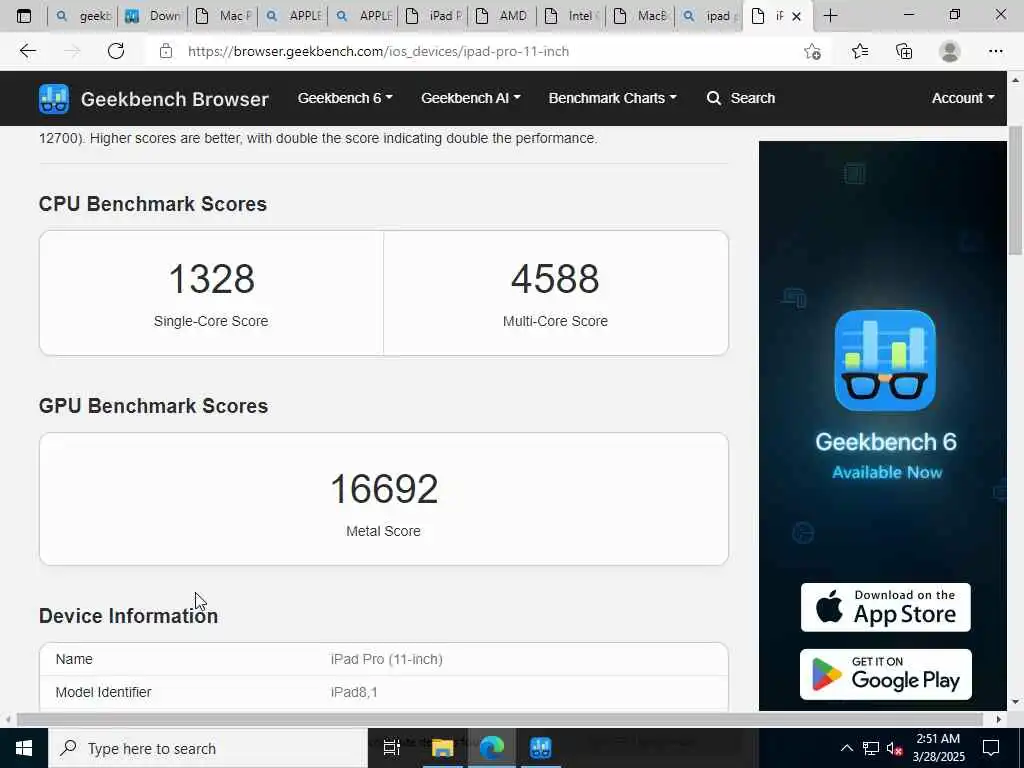Show hidden system tray icons
Image resolution: width=1024 pixels, height=768 pixels.
click(x=846, y=748)
